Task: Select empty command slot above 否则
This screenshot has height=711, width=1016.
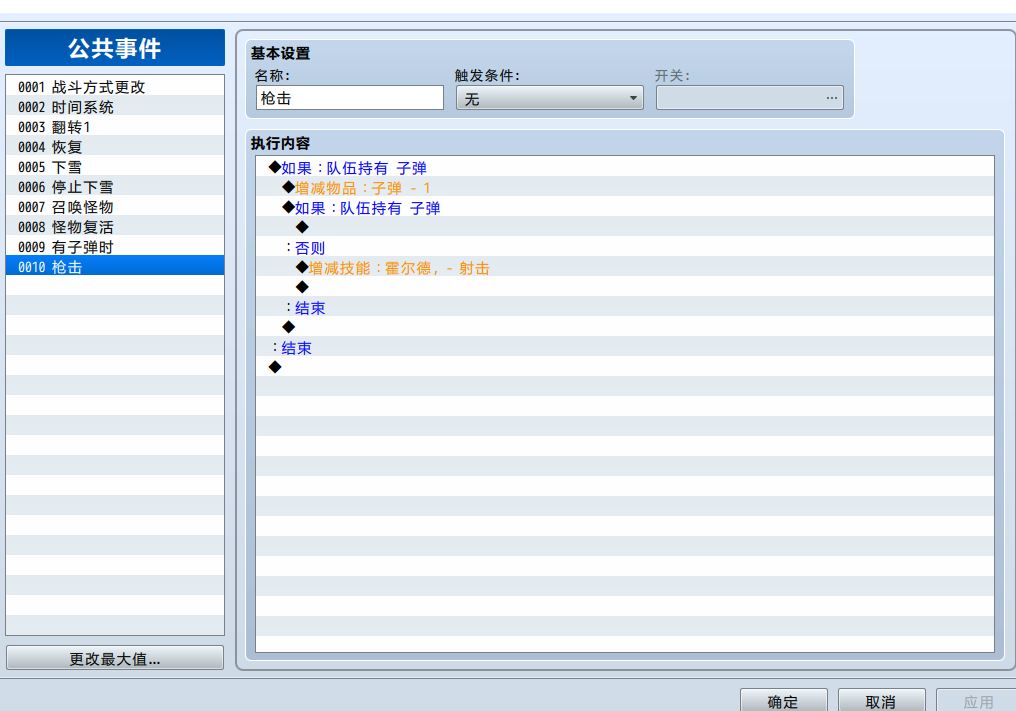Action: point(625,227)
